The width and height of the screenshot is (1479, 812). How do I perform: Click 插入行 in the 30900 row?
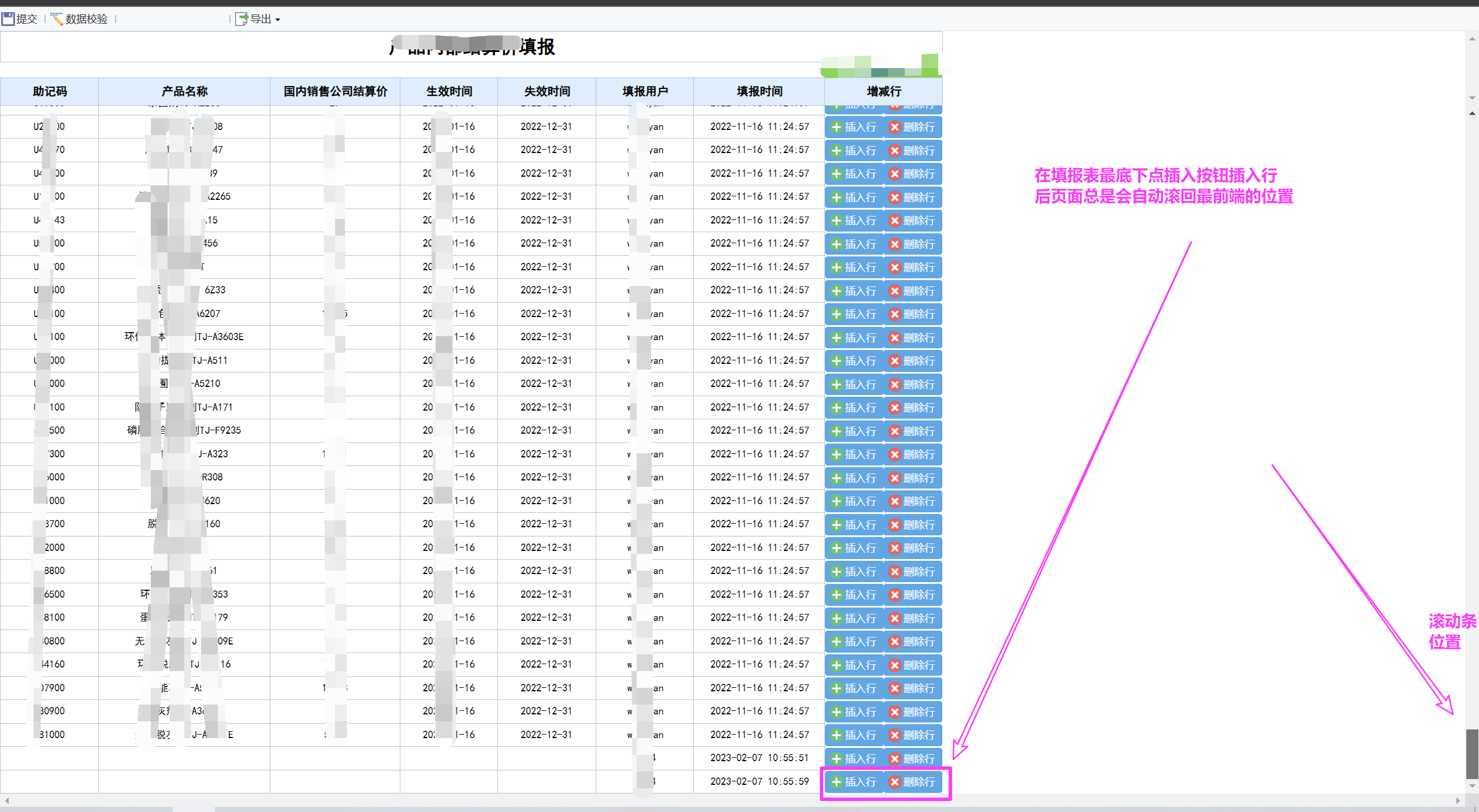[854, 712]
